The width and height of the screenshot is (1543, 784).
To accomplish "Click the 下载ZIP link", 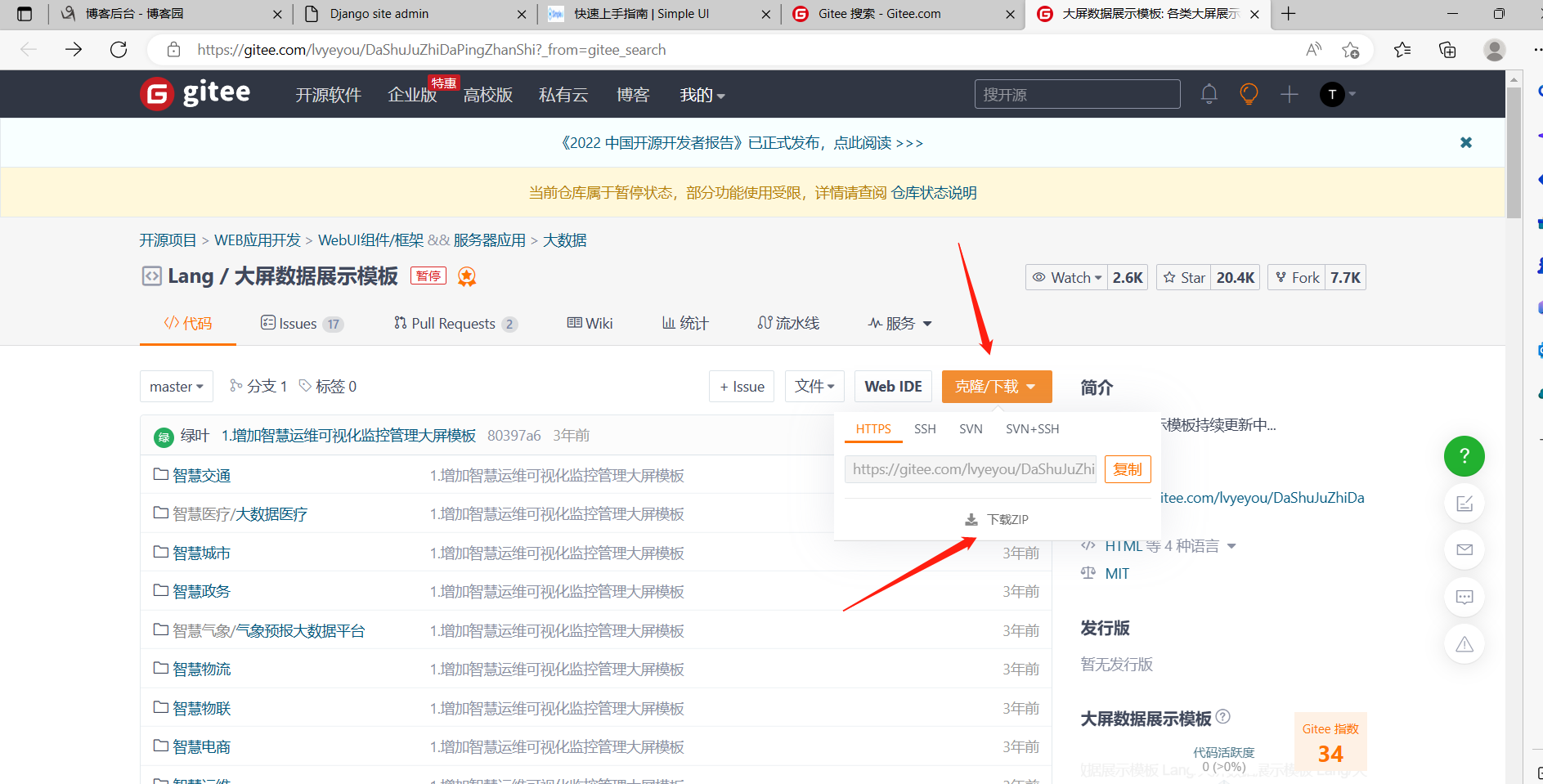I will tap(1007, 519).
